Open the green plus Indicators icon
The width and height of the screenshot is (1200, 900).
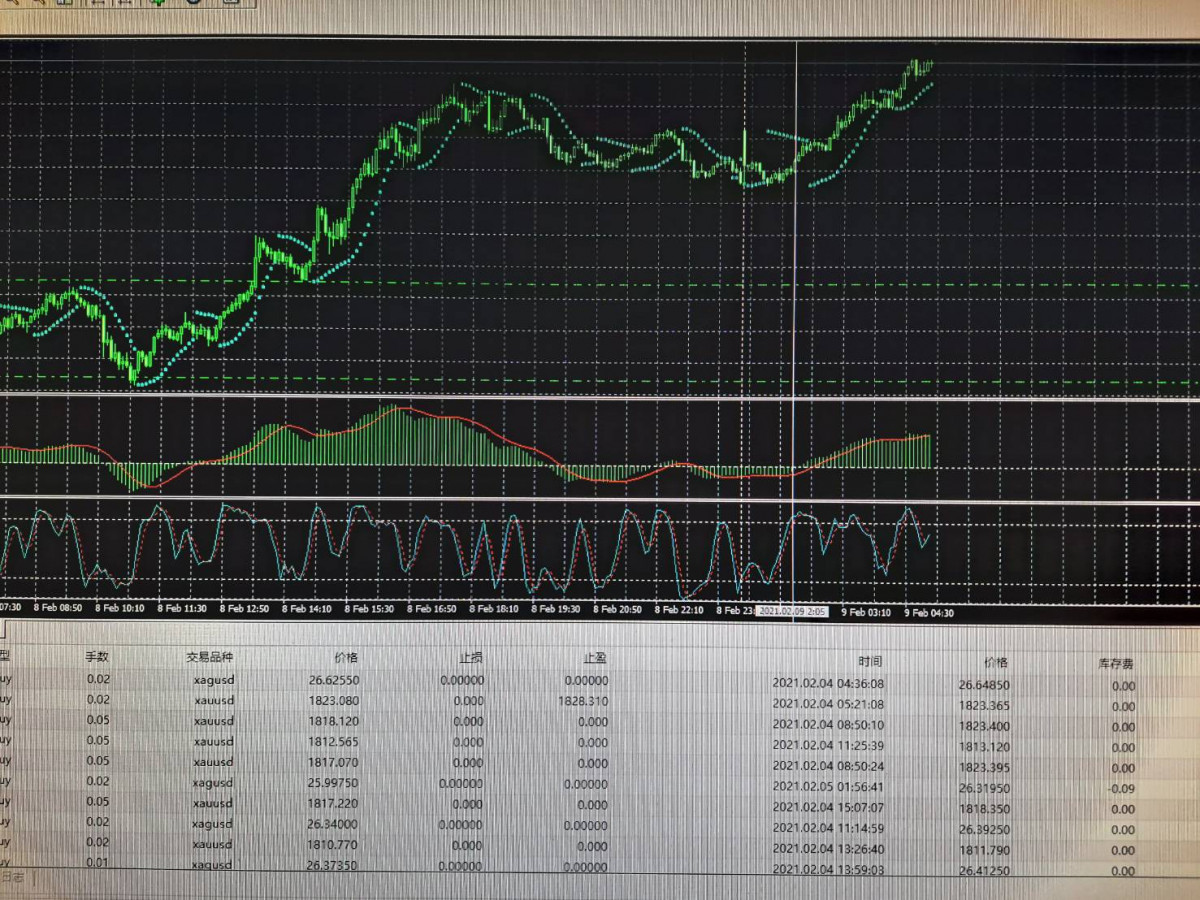tap(158, 3)
